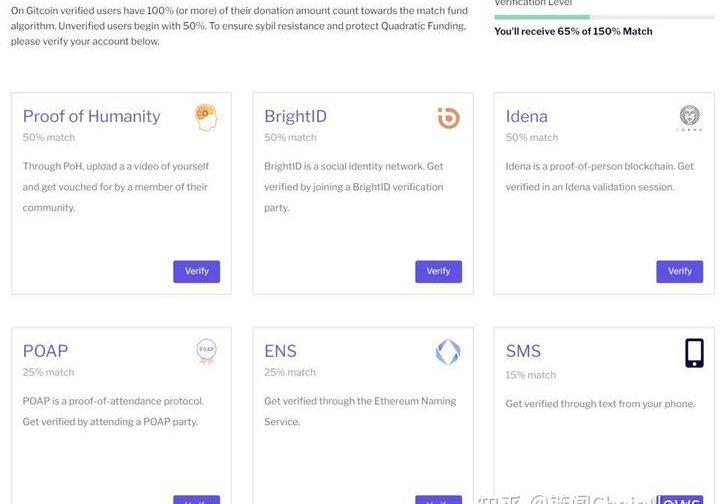Click the ENS Verify button

coord(439,500)
